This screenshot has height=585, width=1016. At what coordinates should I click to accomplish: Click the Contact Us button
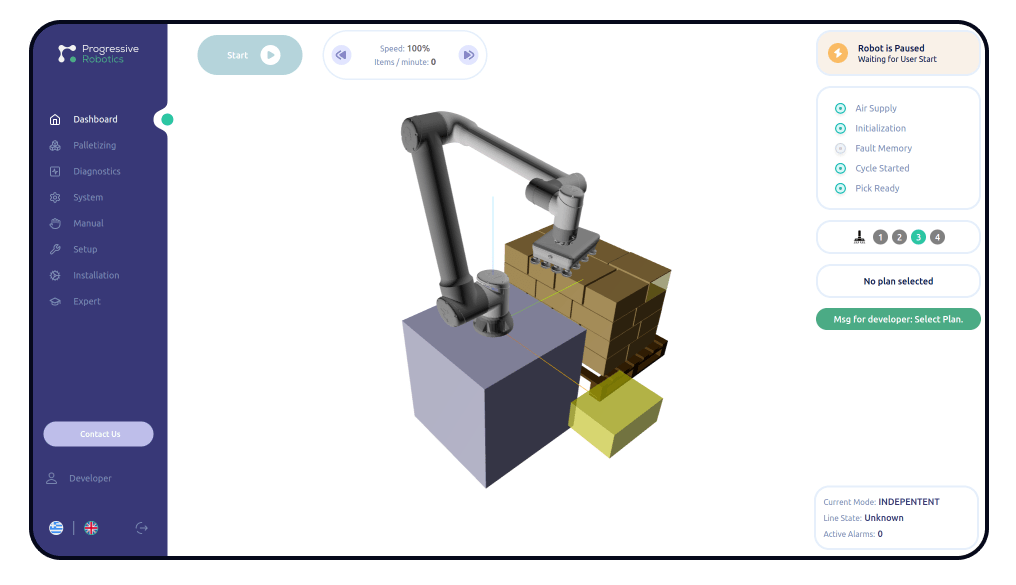(98, 434)
